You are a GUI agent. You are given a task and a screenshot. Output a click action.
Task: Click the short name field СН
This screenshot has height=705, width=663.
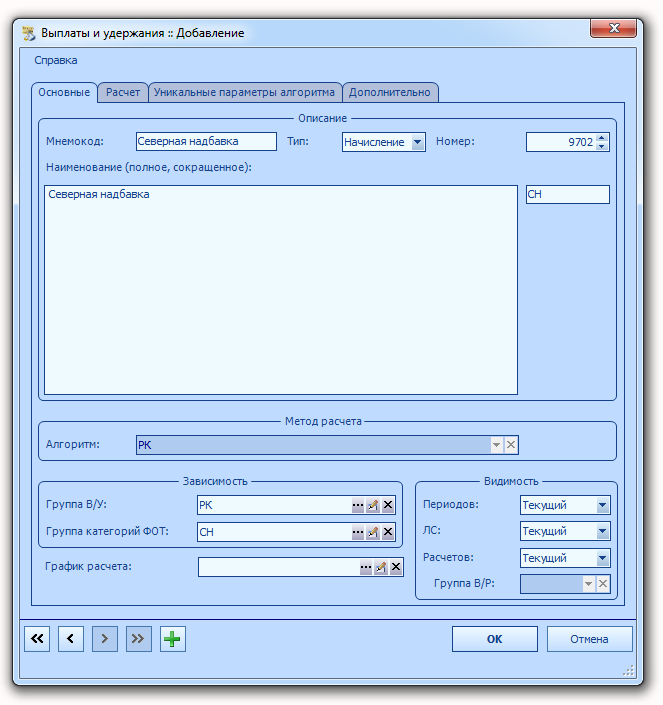tap(568, 194)
